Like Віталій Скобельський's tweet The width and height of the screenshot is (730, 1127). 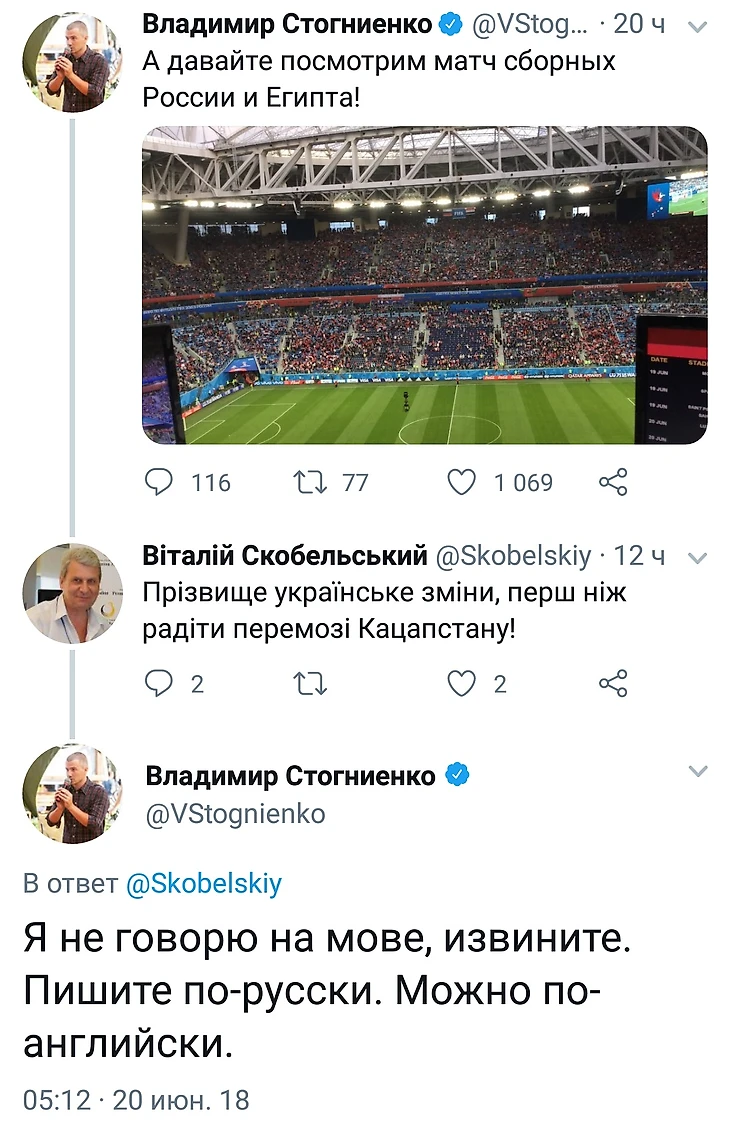click(x=461, y=684)
